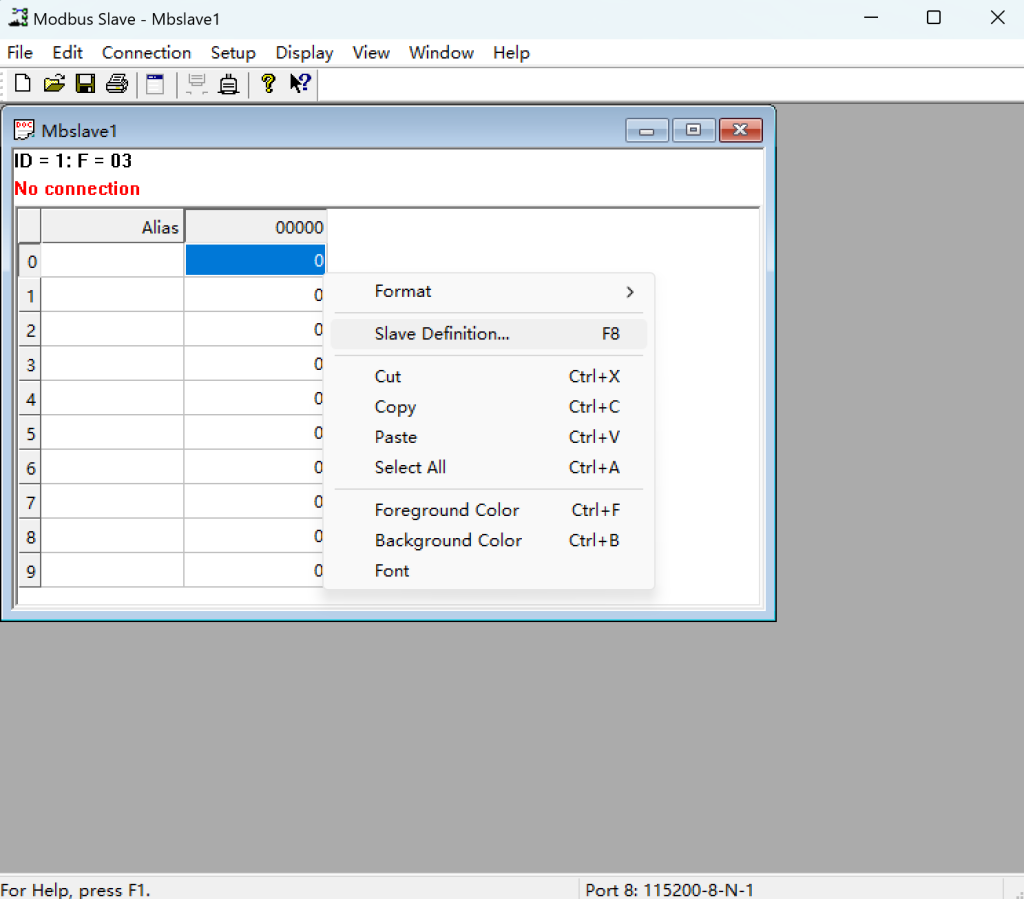
Task: Open the Connection menu
Action: point(146,52)
